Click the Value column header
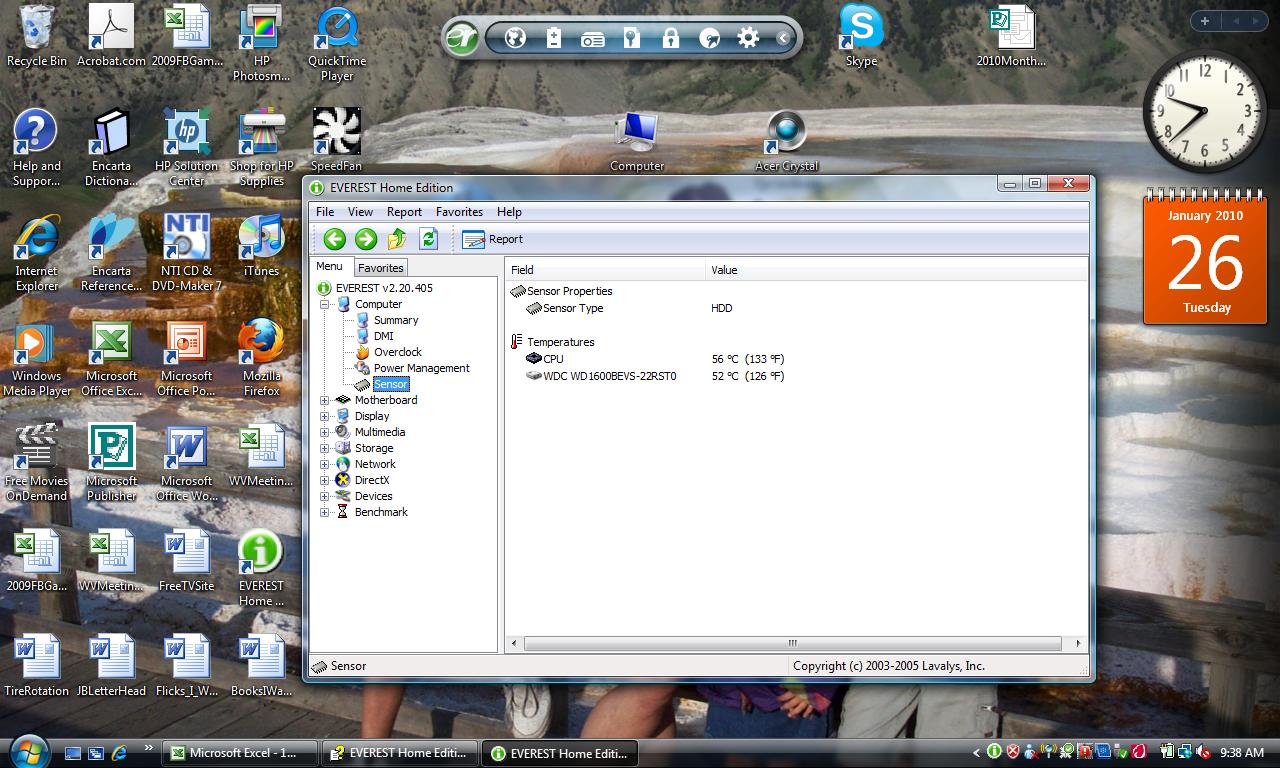Screen dimensions: 1280x768 (x=896, y=270)
